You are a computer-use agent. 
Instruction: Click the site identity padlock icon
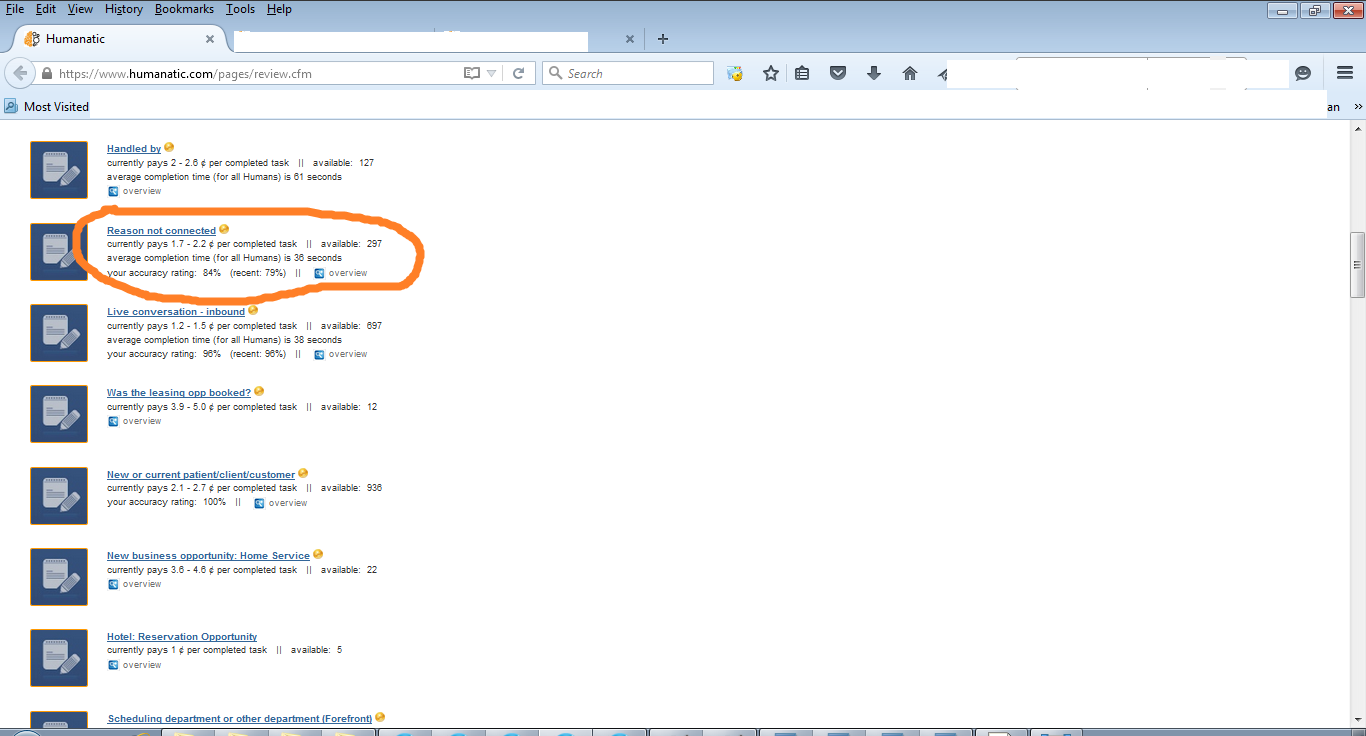tap(46, 74)
